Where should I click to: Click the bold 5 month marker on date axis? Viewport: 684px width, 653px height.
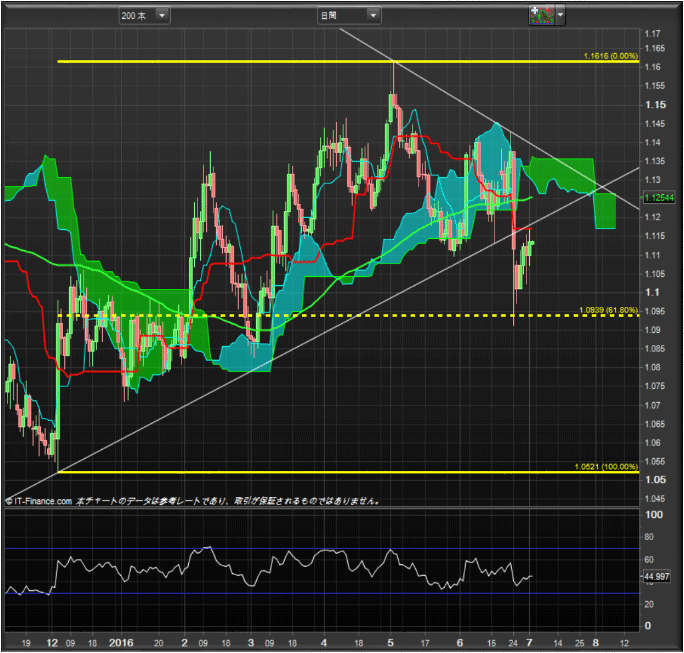(390, 643)
